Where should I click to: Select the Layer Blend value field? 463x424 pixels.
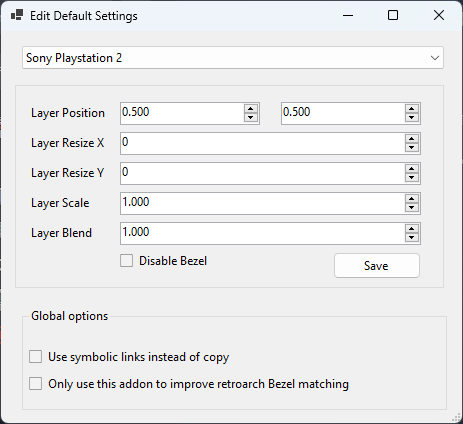pos(263,233)
